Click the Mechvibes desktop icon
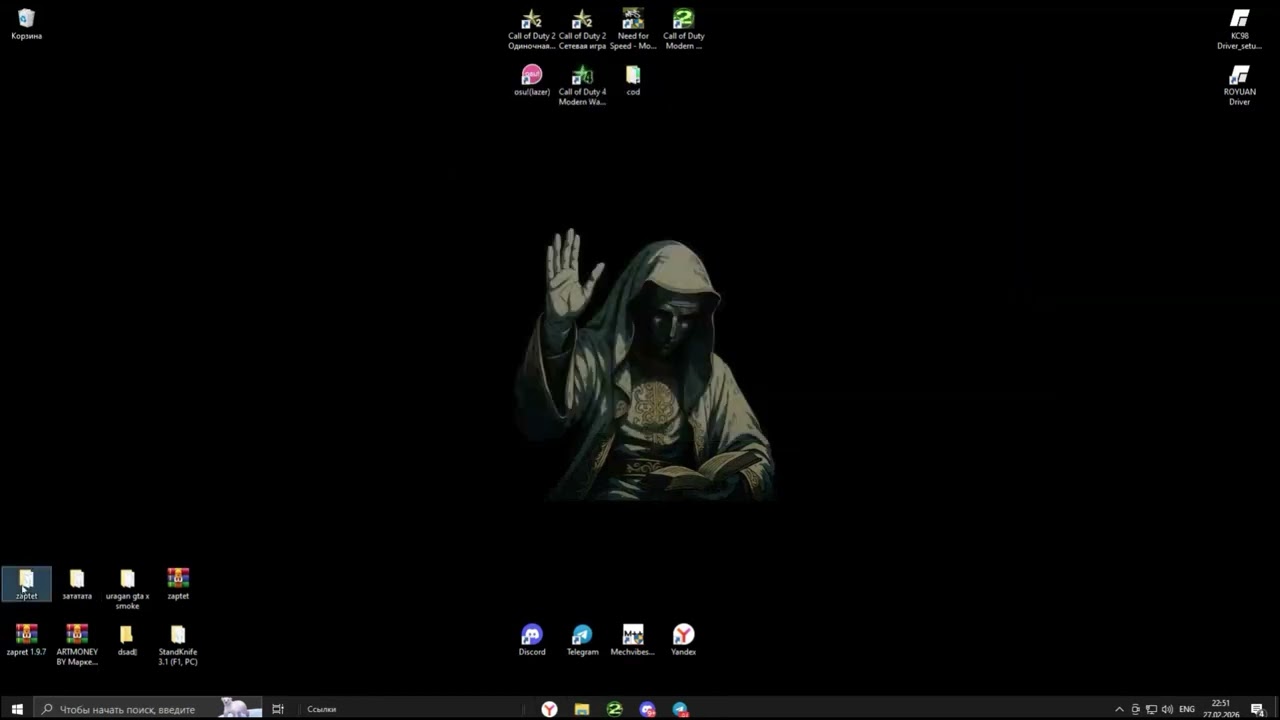The image size is (1280, 720). pyautogui.click(x=633, y=640)
